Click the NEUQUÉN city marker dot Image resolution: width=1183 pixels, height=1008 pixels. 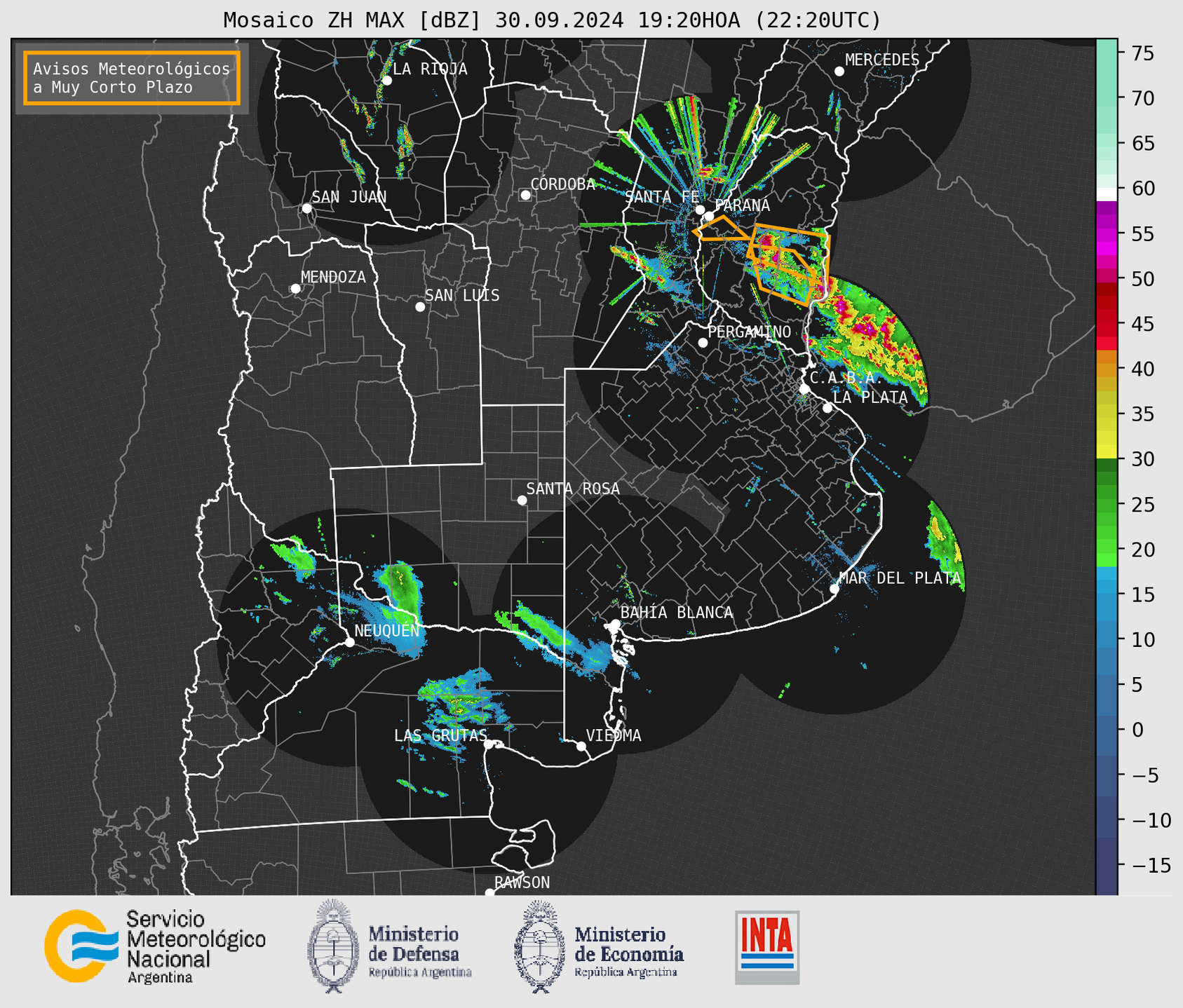pos(350,642)
